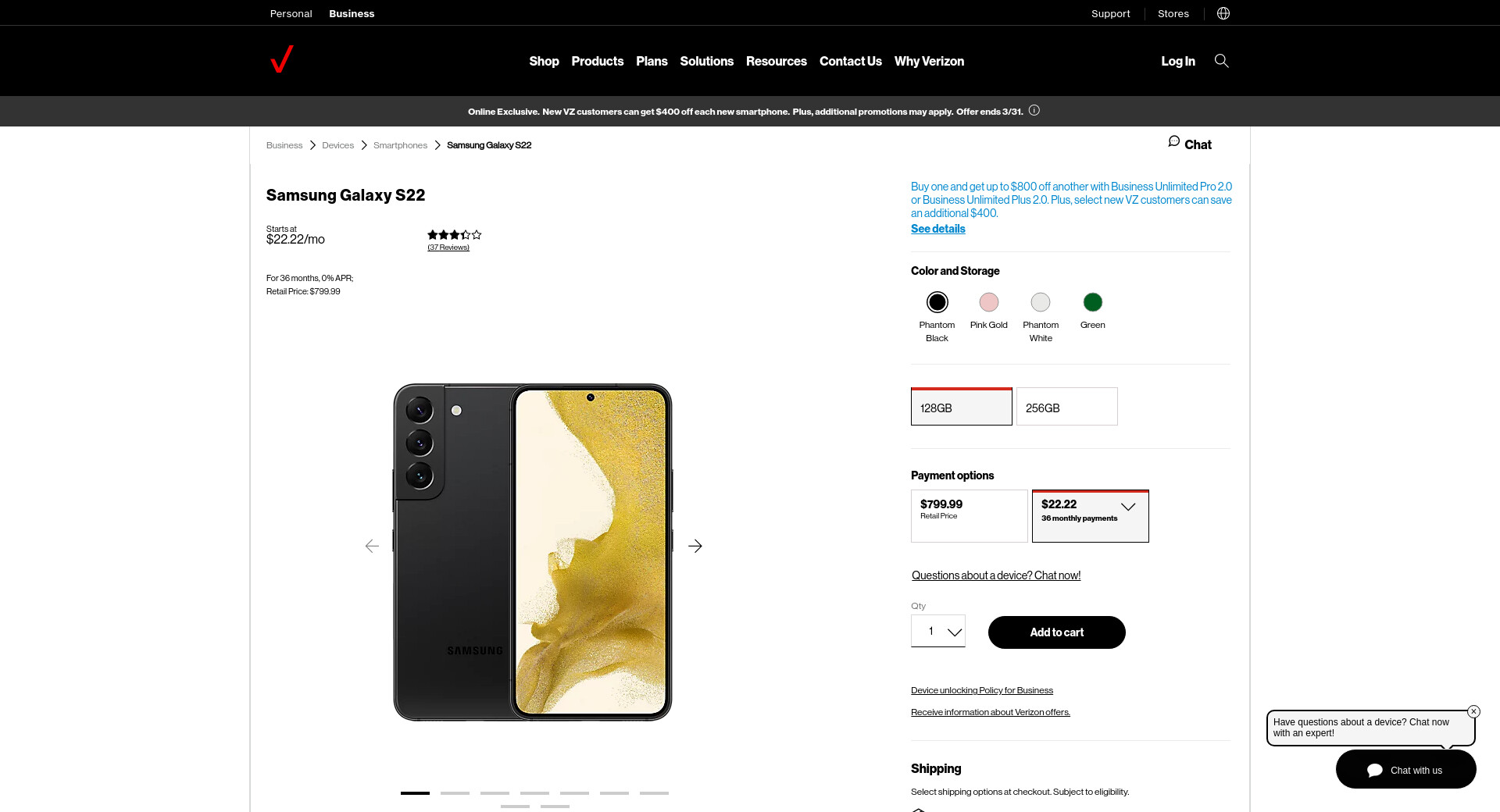
Task: Click the globe language icon
Action: 1223,13
